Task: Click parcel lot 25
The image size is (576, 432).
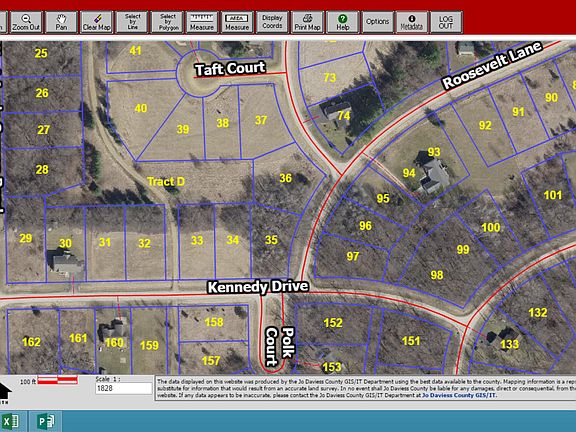Action: click(x=41, y=53)
